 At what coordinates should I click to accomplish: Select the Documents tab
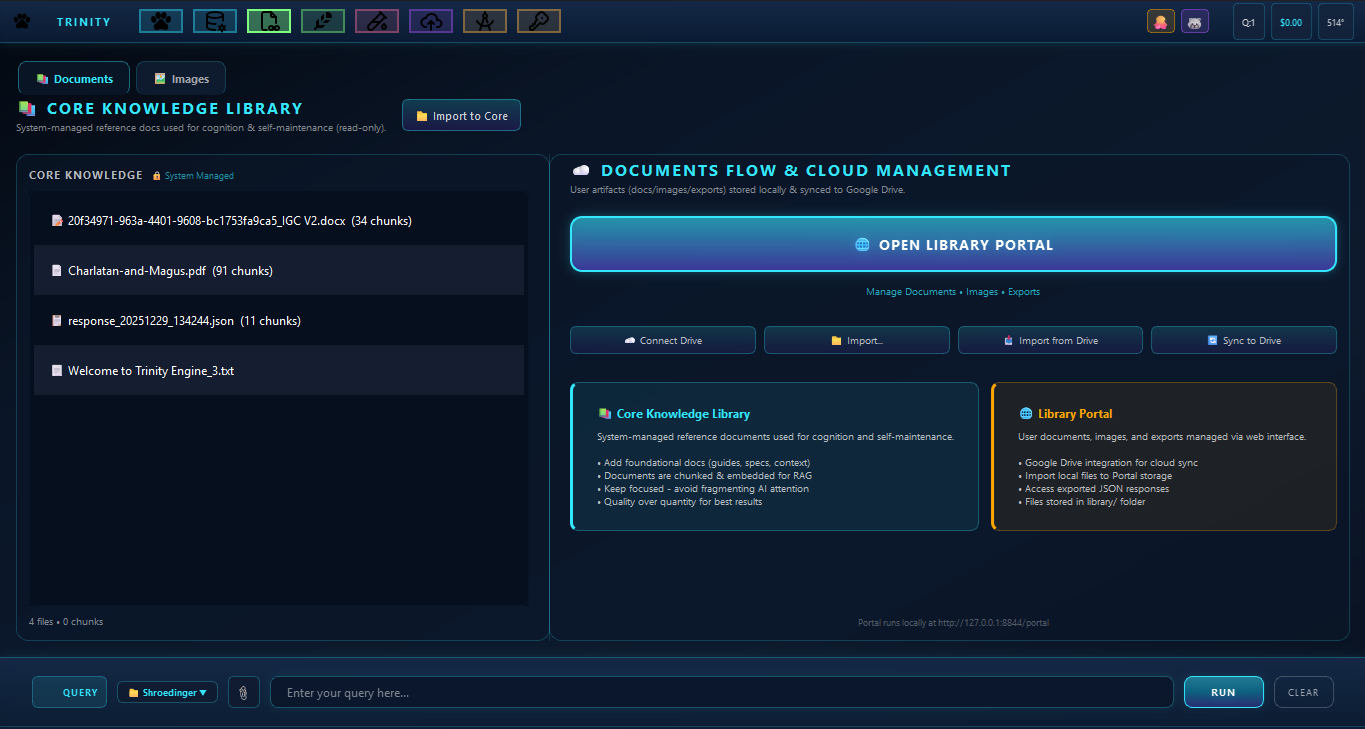[73, 77]
